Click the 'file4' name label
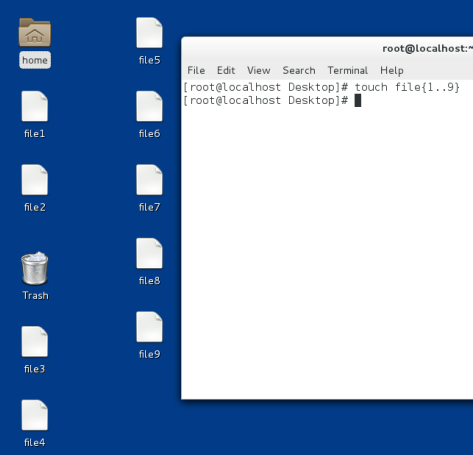The image size is (473, 455). click(35, 443)
